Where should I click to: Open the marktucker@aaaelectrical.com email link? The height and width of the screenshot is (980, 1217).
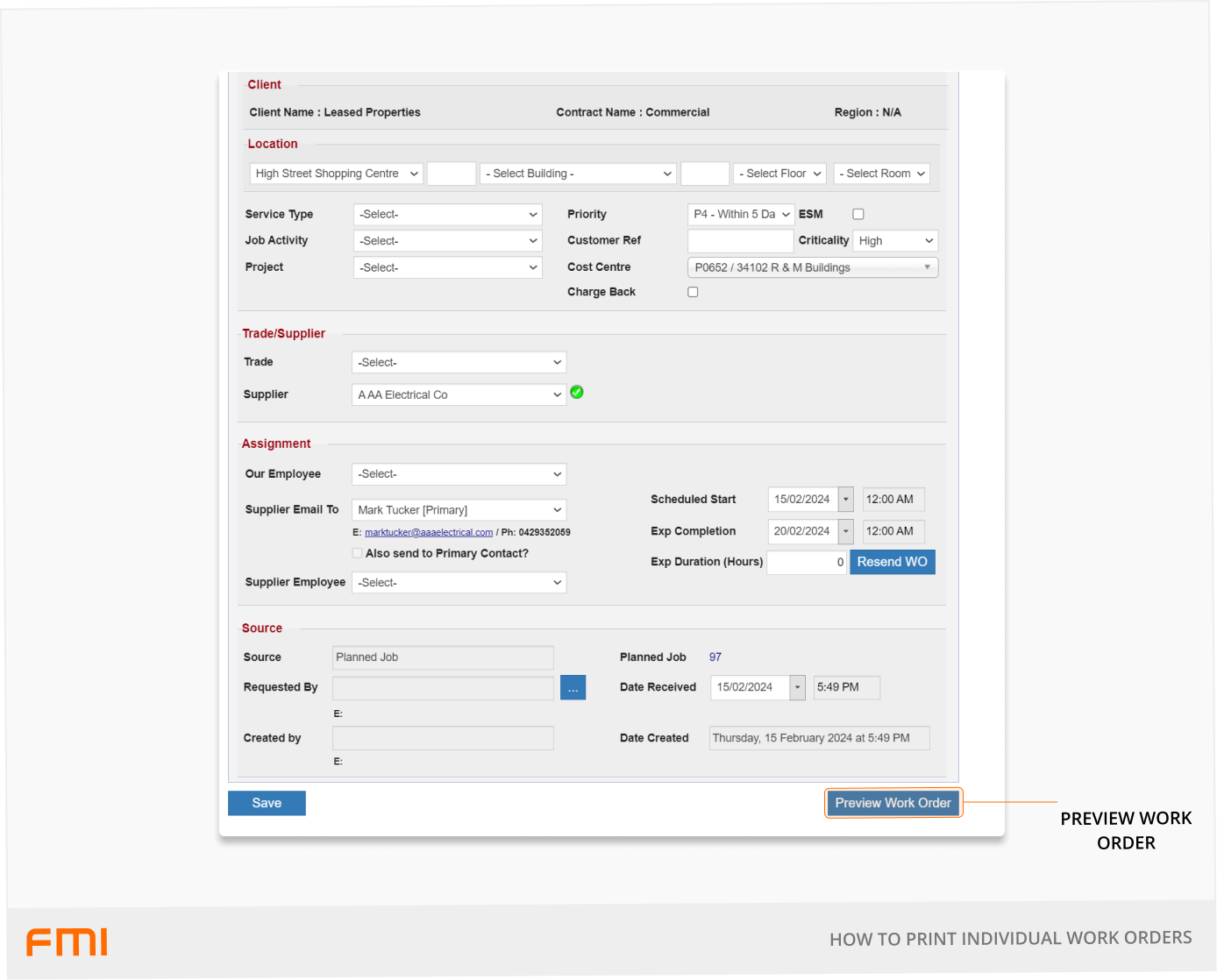429,532
